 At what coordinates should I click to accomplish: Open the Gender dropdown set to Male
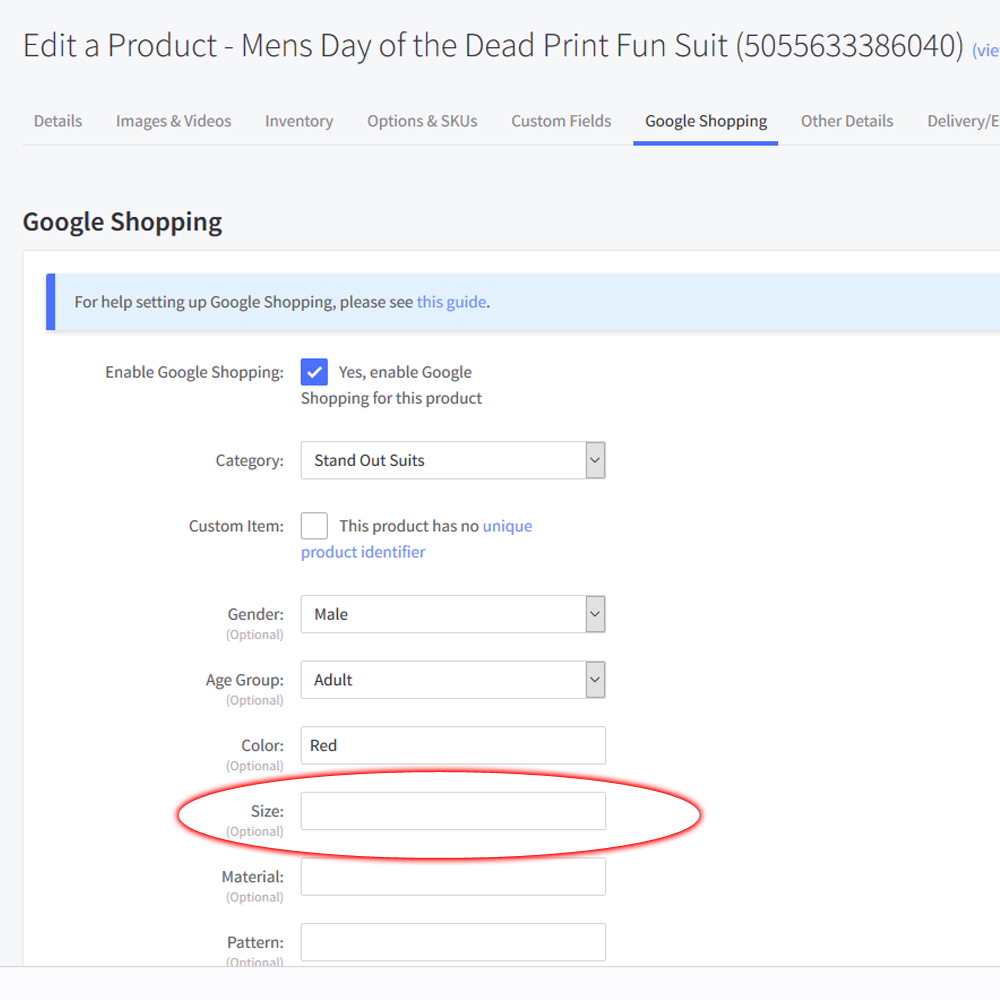tap(453, 614)
